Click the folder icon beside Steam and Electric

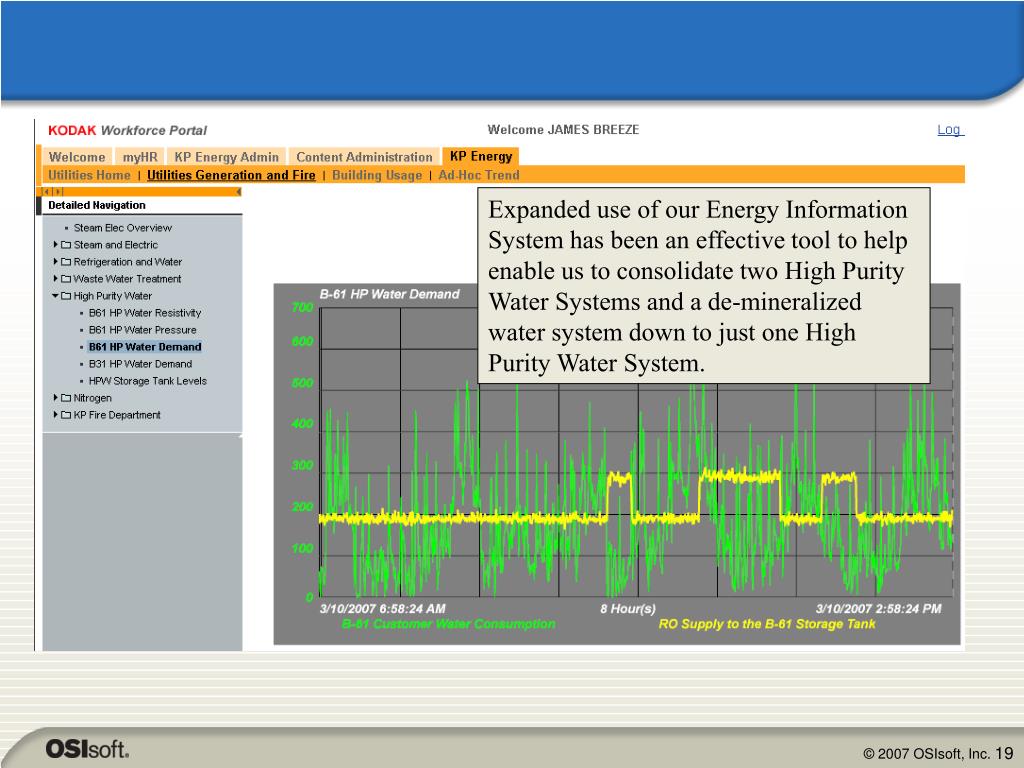[66, 245]
